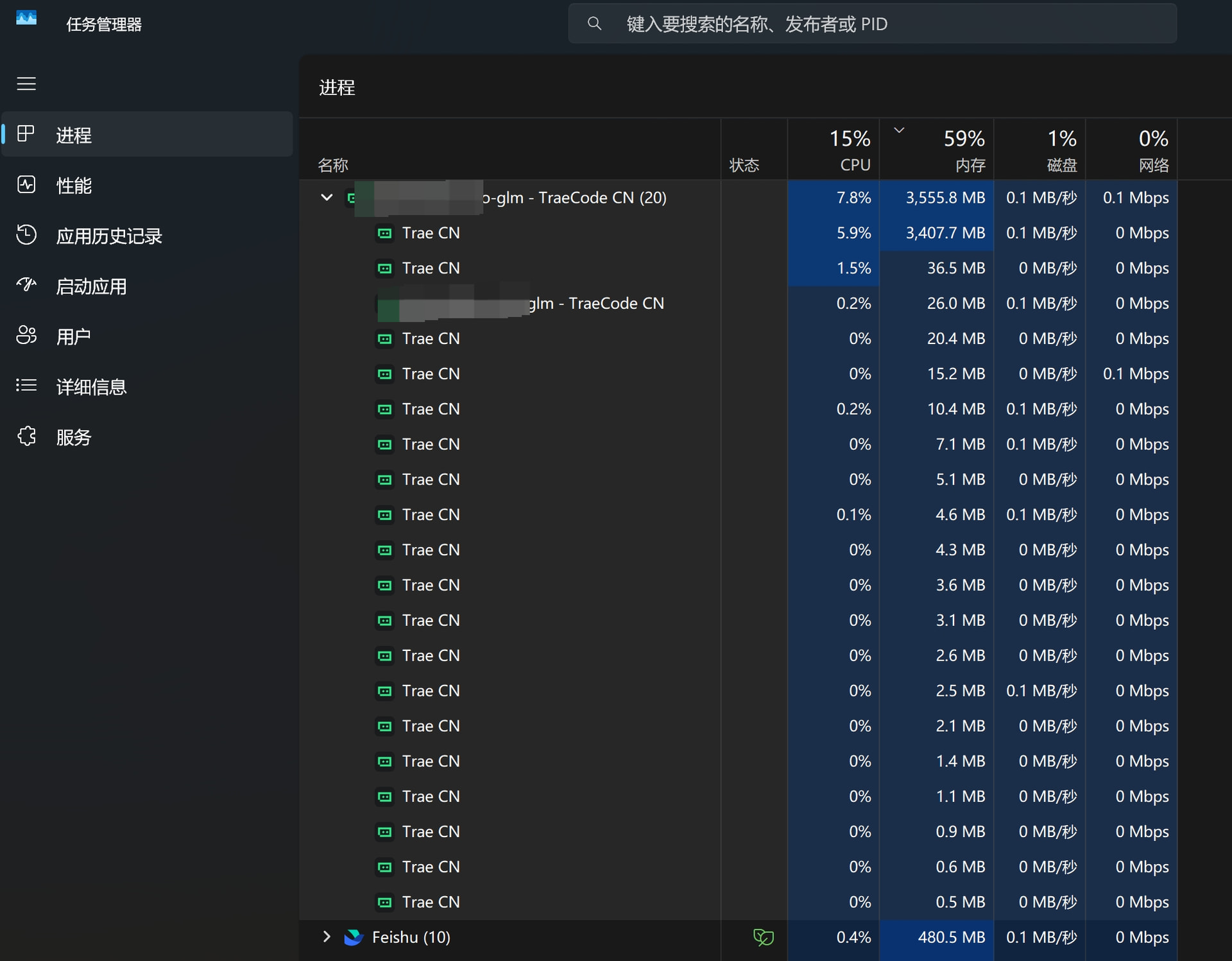Select the Trae CN row using 0.9 MB
The width and height of the screenshot is (1232, 961).
(738, 832)
